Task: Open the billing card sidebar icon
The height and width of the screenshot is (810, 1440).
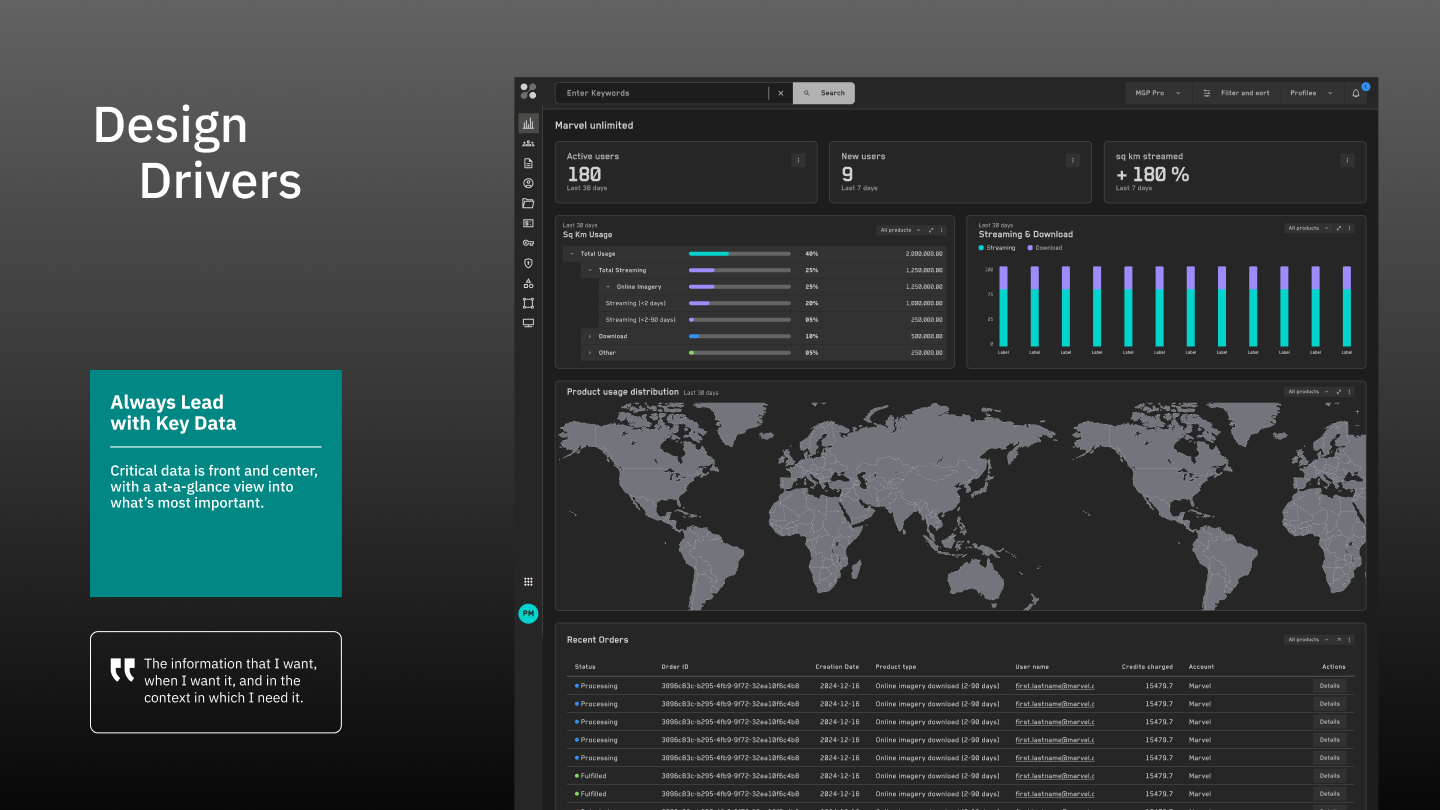Action: point(528,223)
